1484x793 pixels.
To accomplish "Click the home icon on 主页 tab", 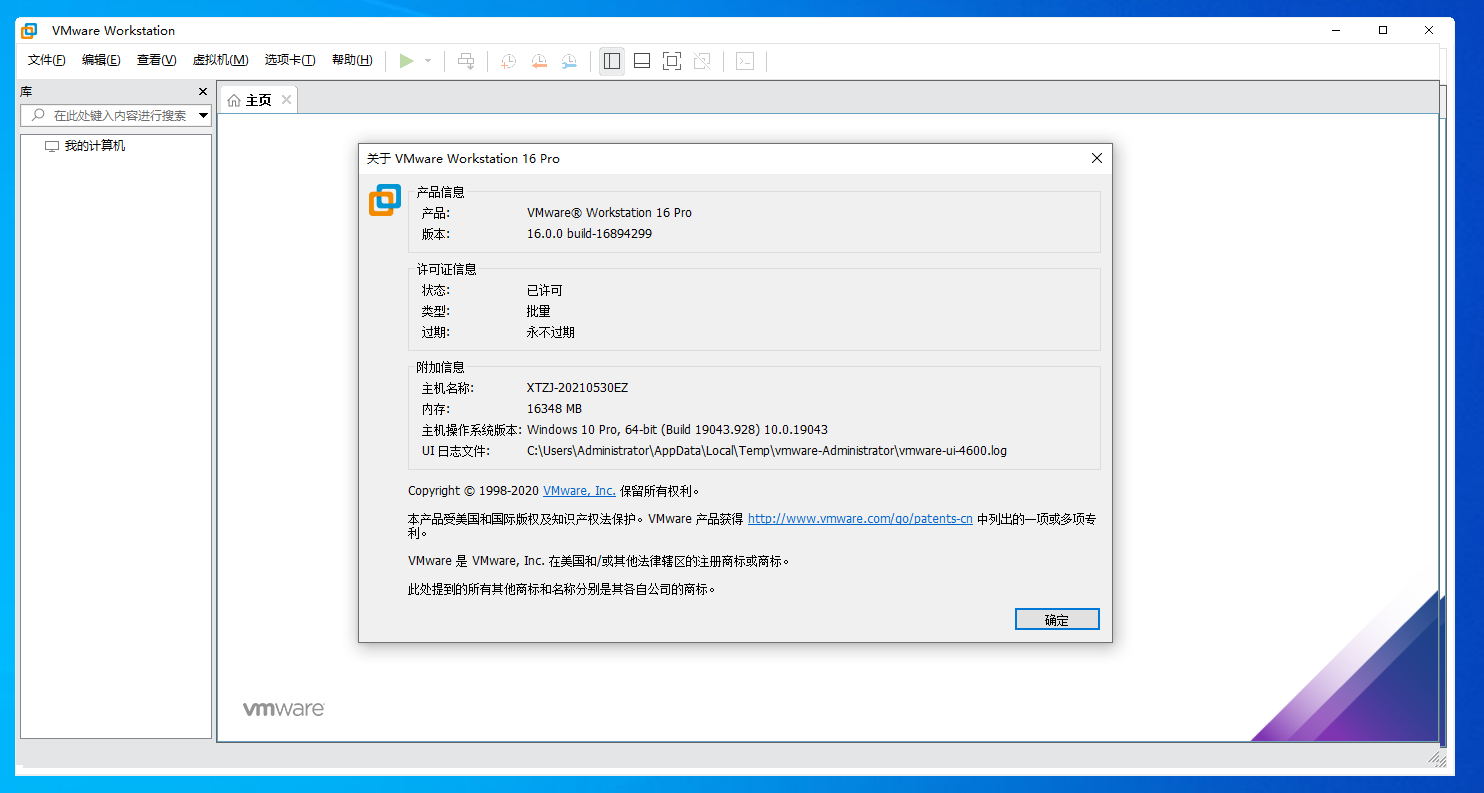I will pos(234,100).
